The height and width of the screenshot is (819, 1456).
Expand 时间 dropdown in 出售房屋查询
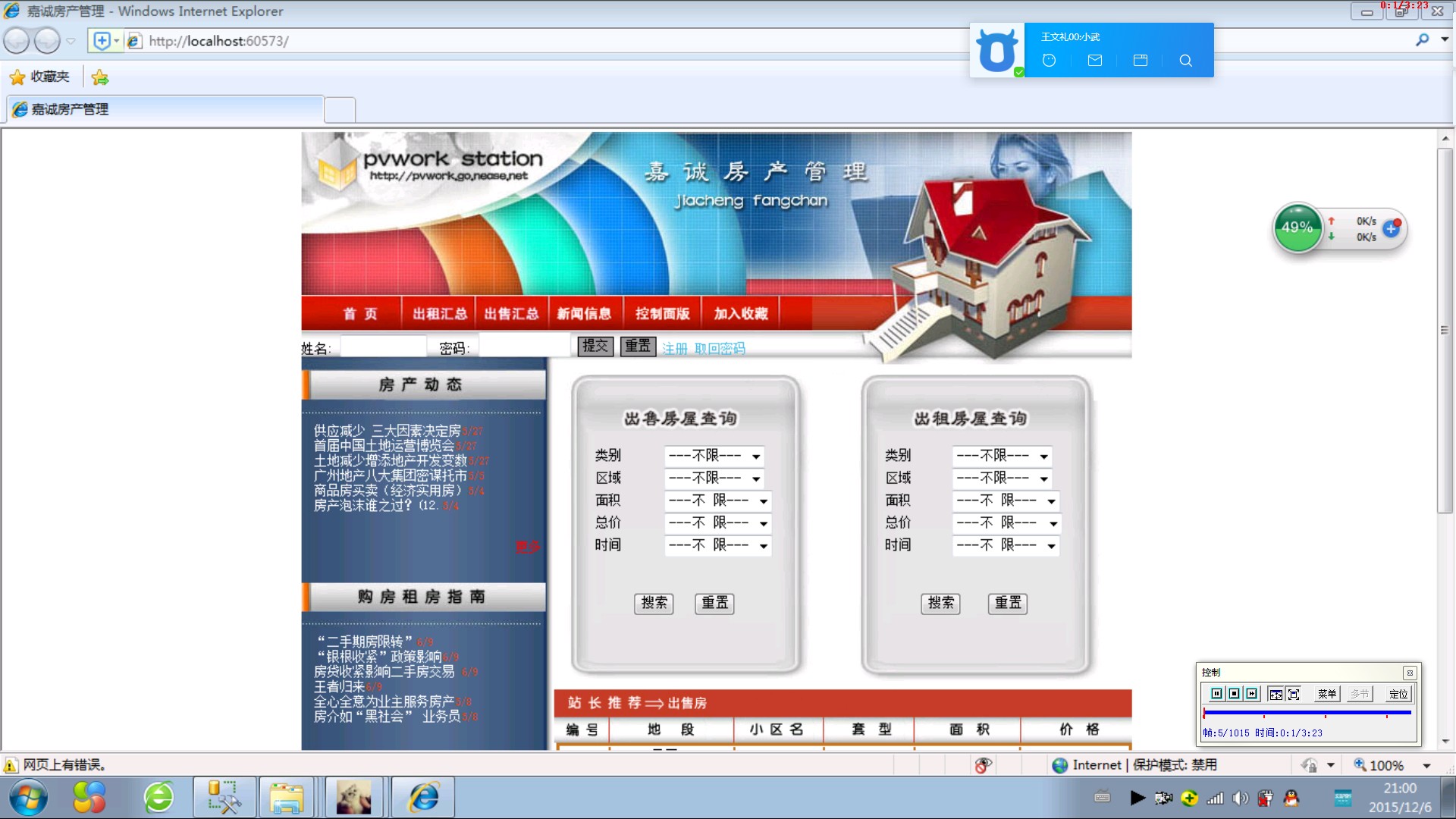tap(718, 545)
